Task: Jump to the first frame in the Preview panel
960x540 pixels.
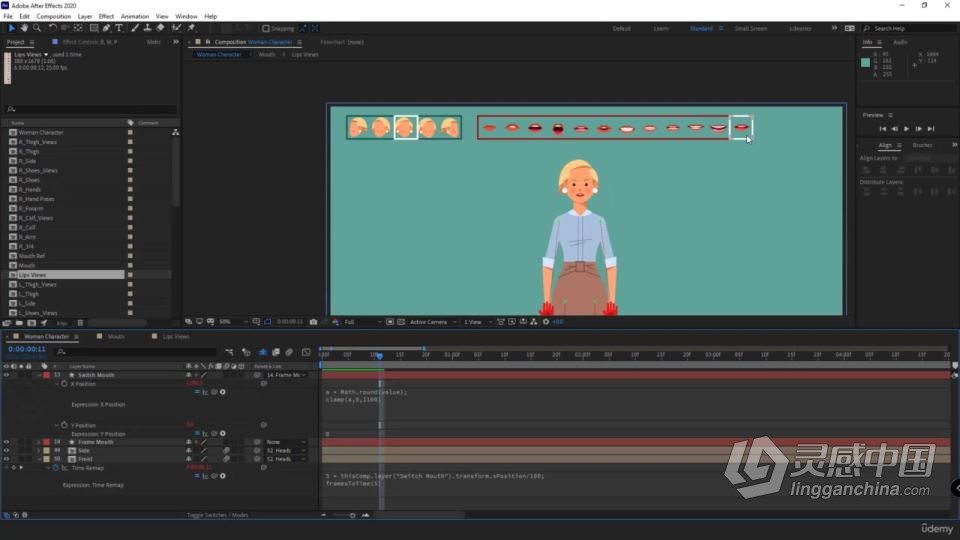Action: click(x=883, y=129)
